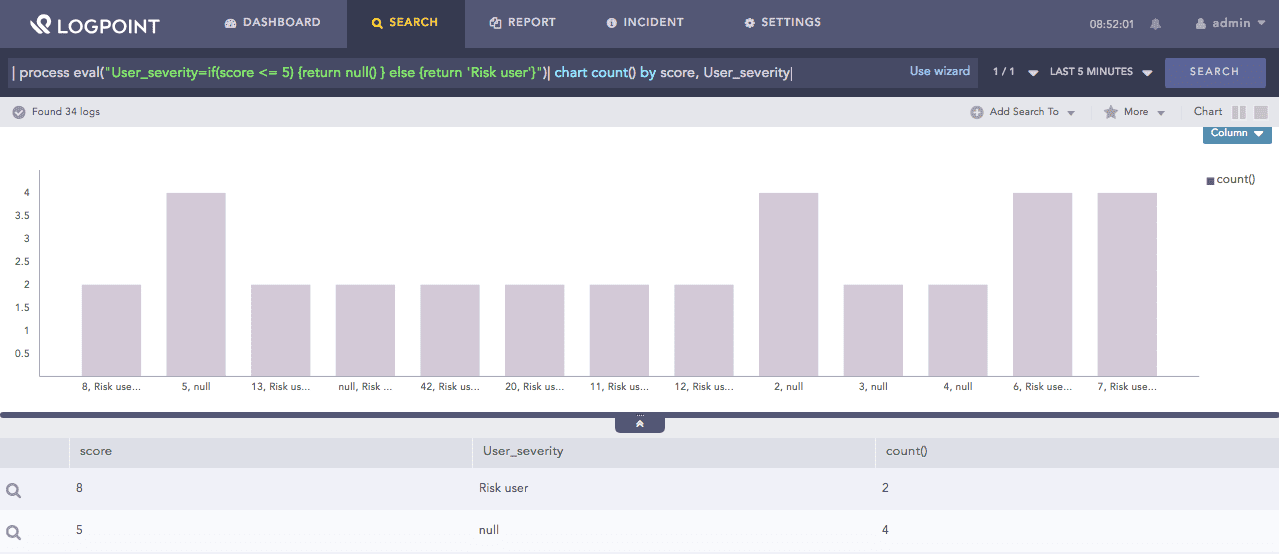Click the bar for 2, null
The image size is (1279, 554).
[x=788, y=284]
